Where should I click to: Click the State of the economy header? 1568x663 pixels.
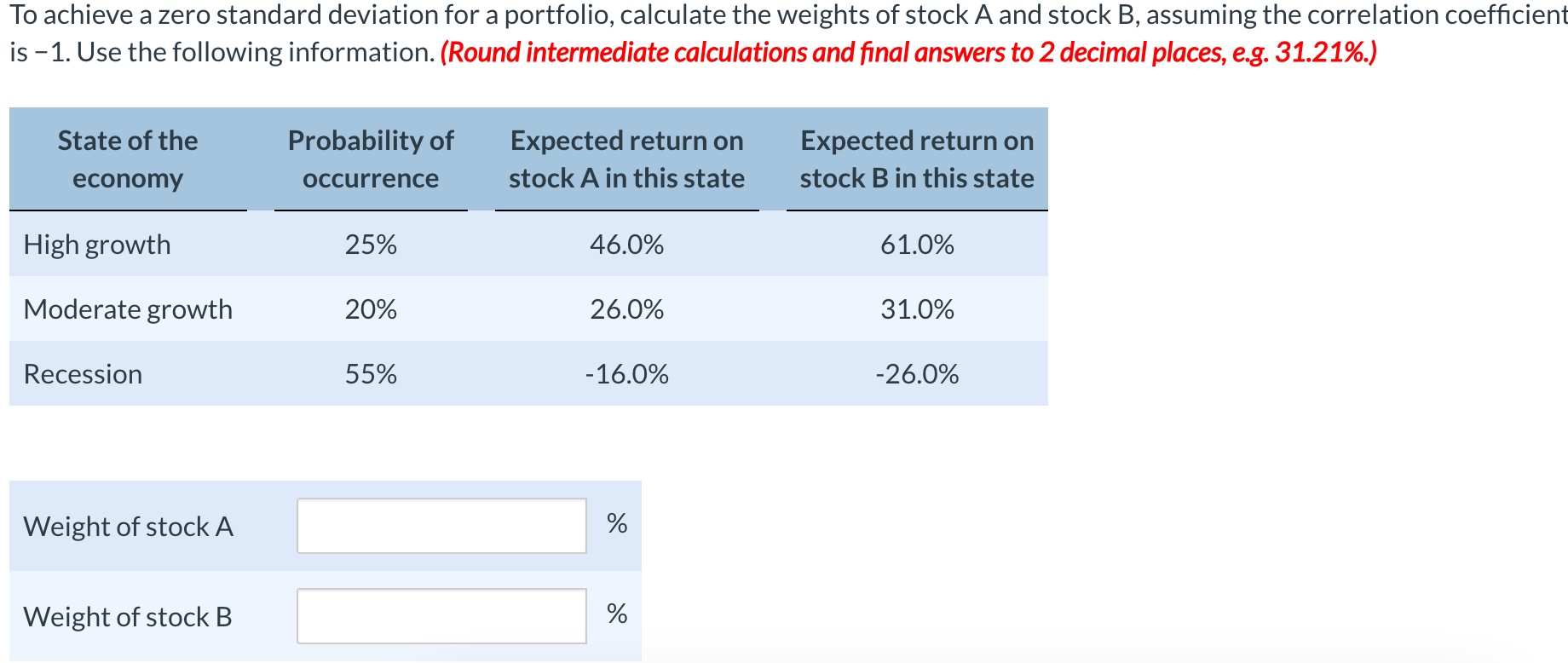coord(127,159)
